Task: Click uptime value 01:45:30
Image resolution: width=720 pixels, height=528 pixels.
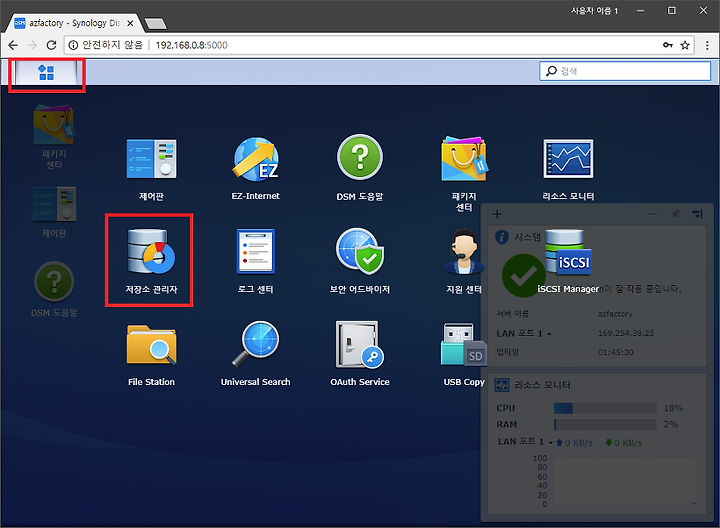Action: click(615, 352)
